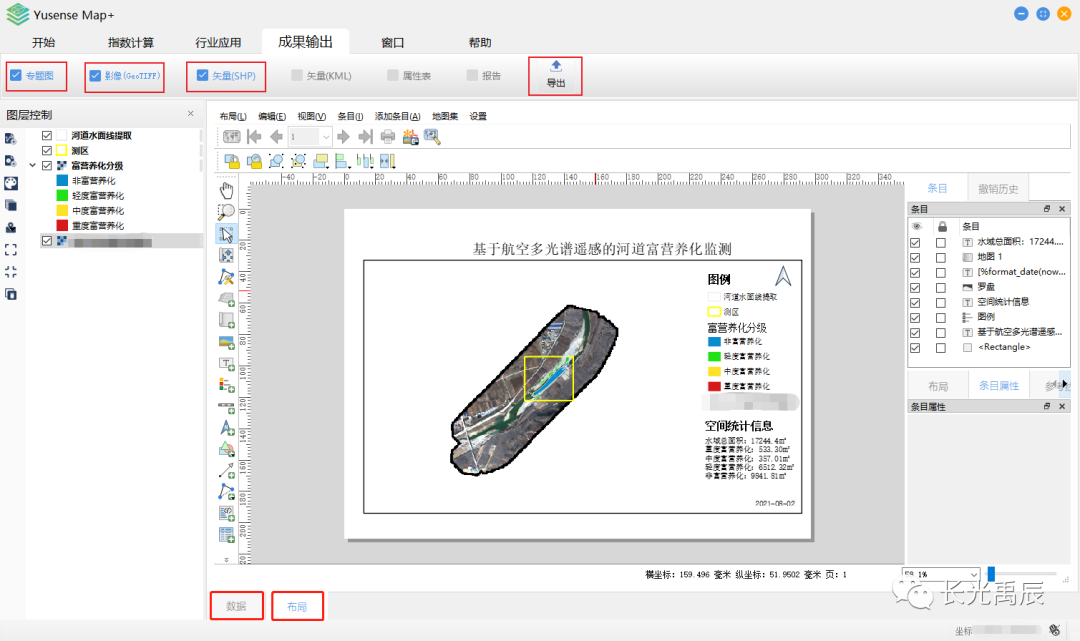The height and width of the screenshot is (641, 1080).
Task: Click the print layout icon
Action: [387, 137]
